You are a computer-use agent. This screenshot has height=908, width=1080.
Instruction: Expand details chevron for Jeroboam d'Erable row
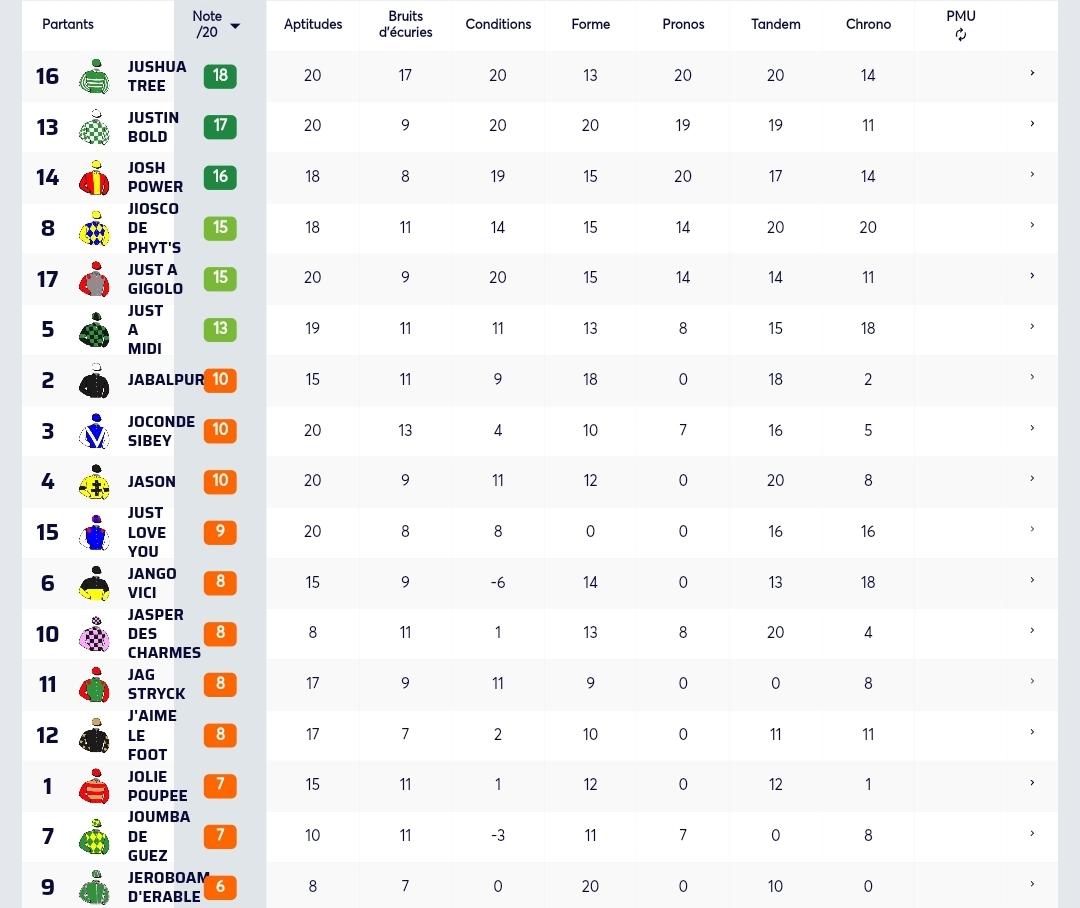[x=1032, y=884]
